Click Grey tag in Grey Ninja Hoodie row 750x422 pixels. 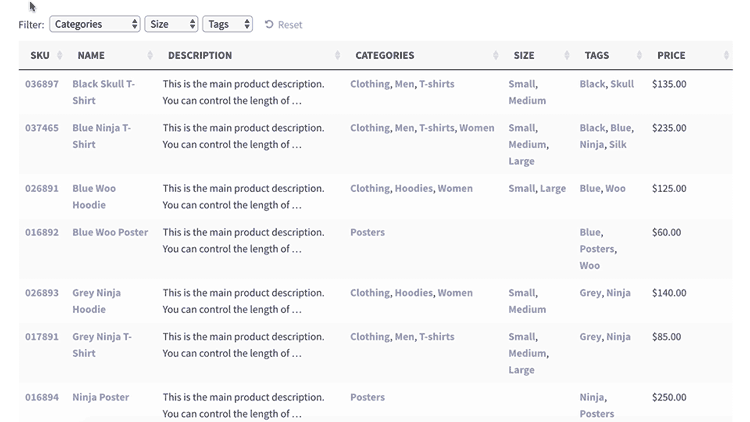coord(591,293)
